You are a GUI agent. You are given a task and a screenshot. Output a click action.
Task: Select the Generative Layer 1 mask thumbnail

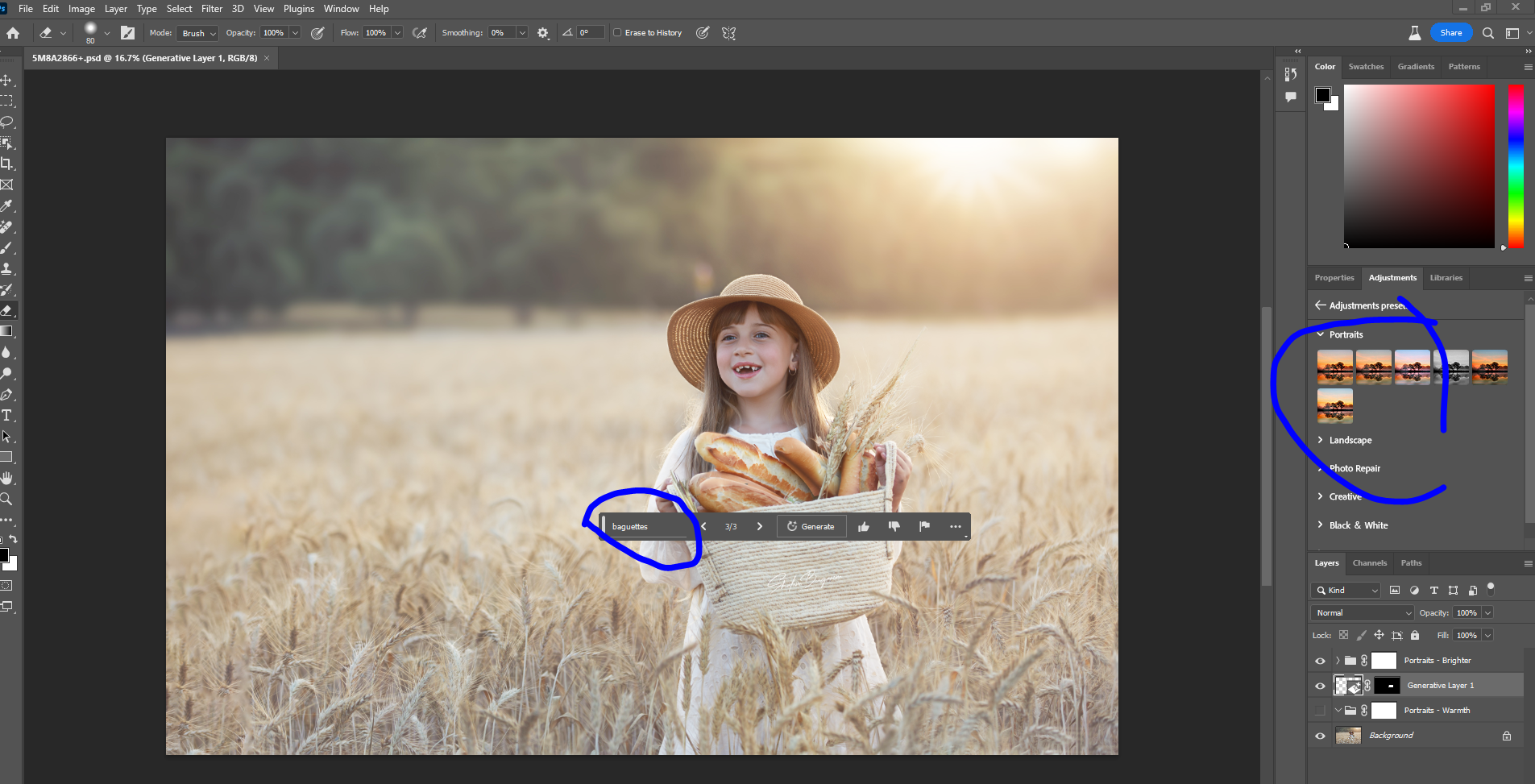pos(1387,686)
